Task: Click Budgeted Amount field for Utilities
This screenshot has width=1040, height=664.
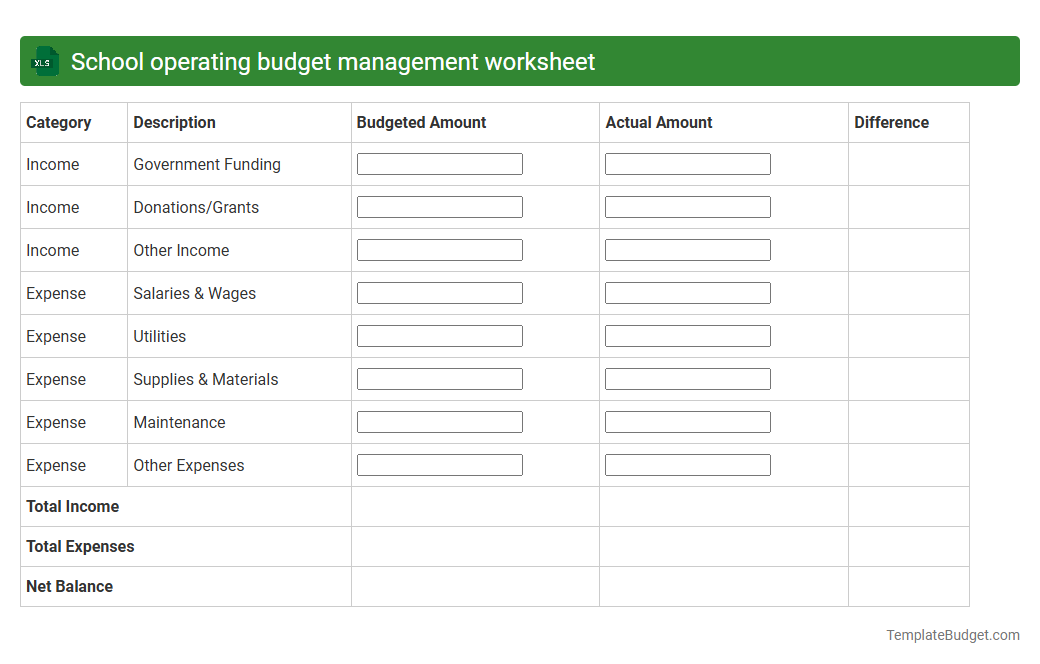Action: coord(439,335)
